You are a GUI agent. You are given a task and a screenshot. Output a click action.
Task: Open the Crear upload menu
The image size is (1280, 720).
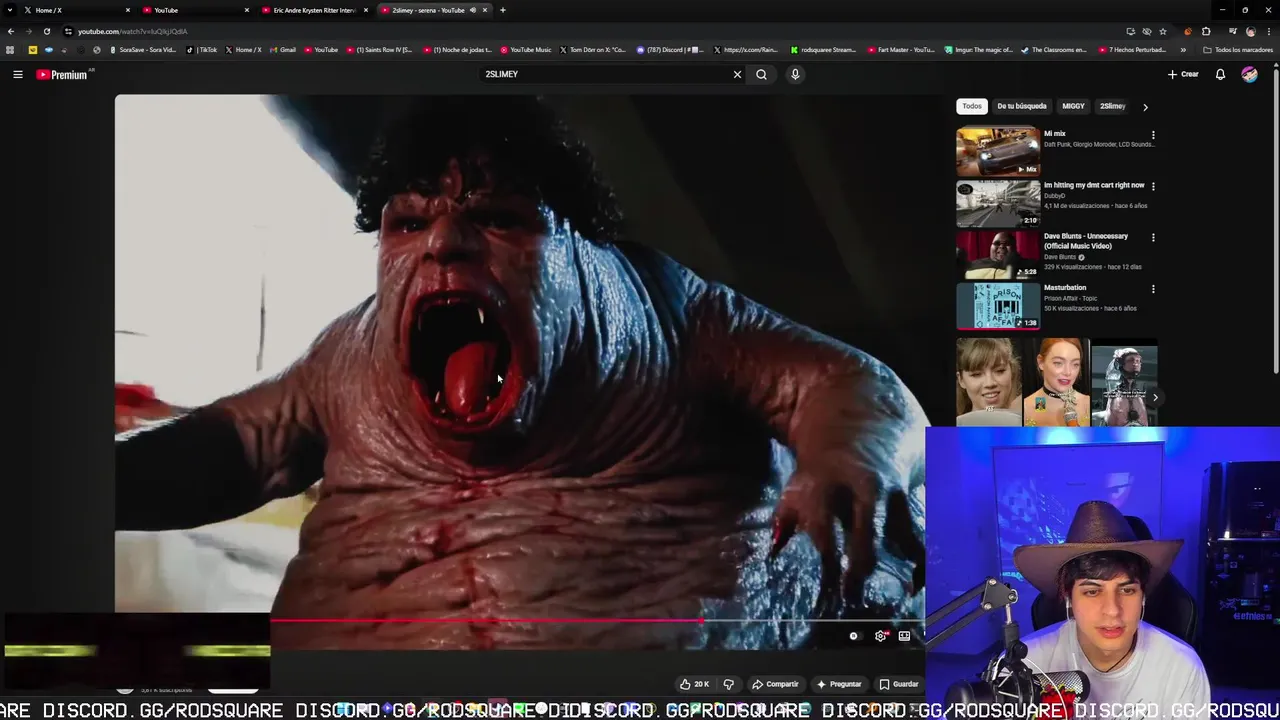click(x=1183, y=74)
